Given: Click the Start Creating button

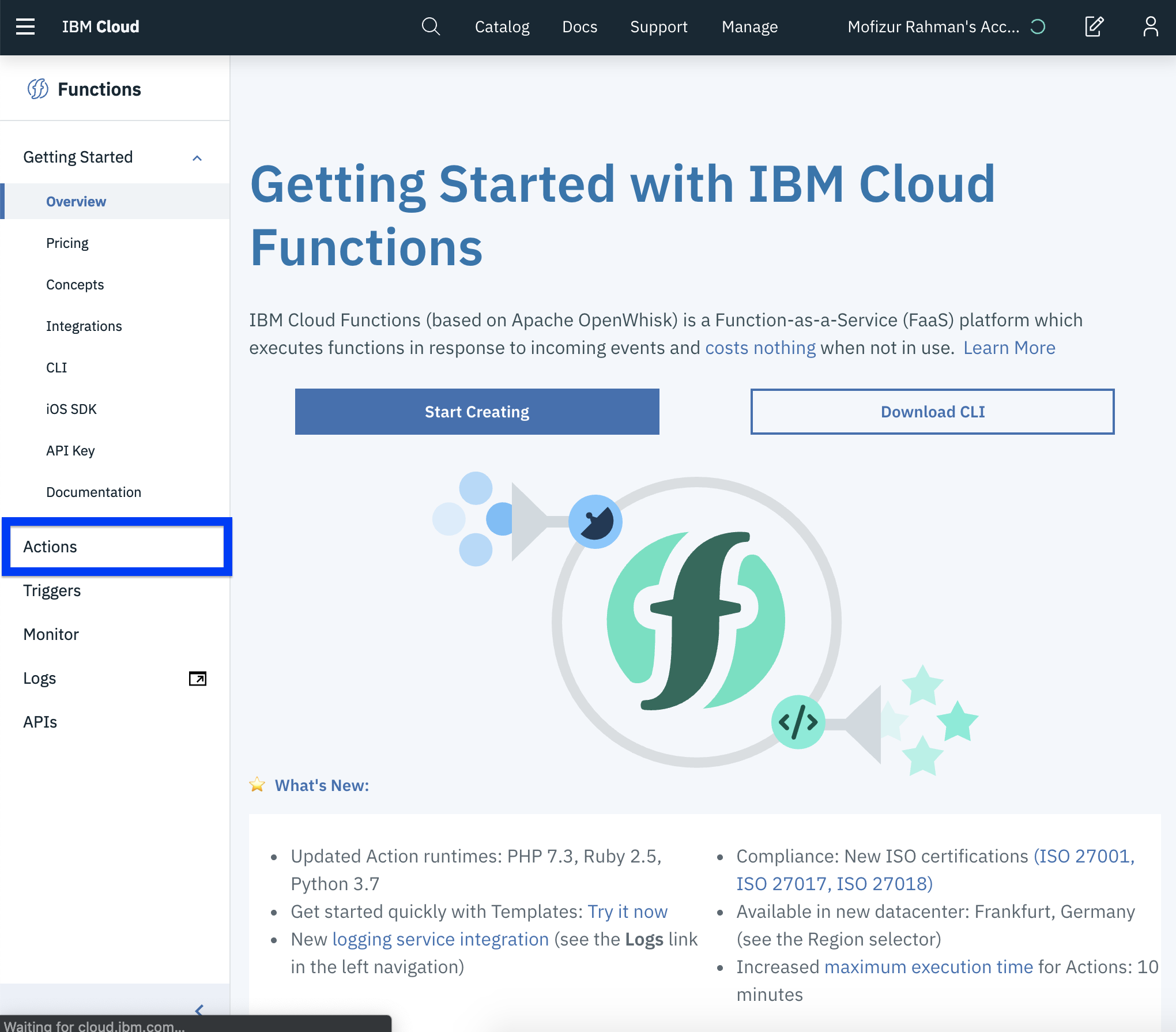Looking at the screenshot, I should (477, 412).
